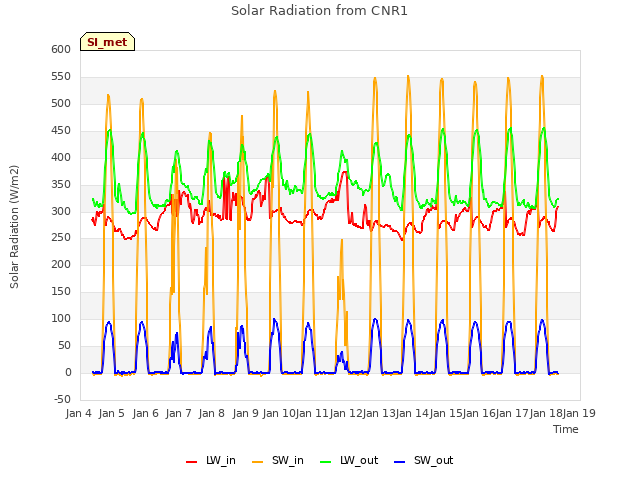640x480 pixels.
Task: Click the 200 y-axis tick label
Action: click(x=61, y=264)
